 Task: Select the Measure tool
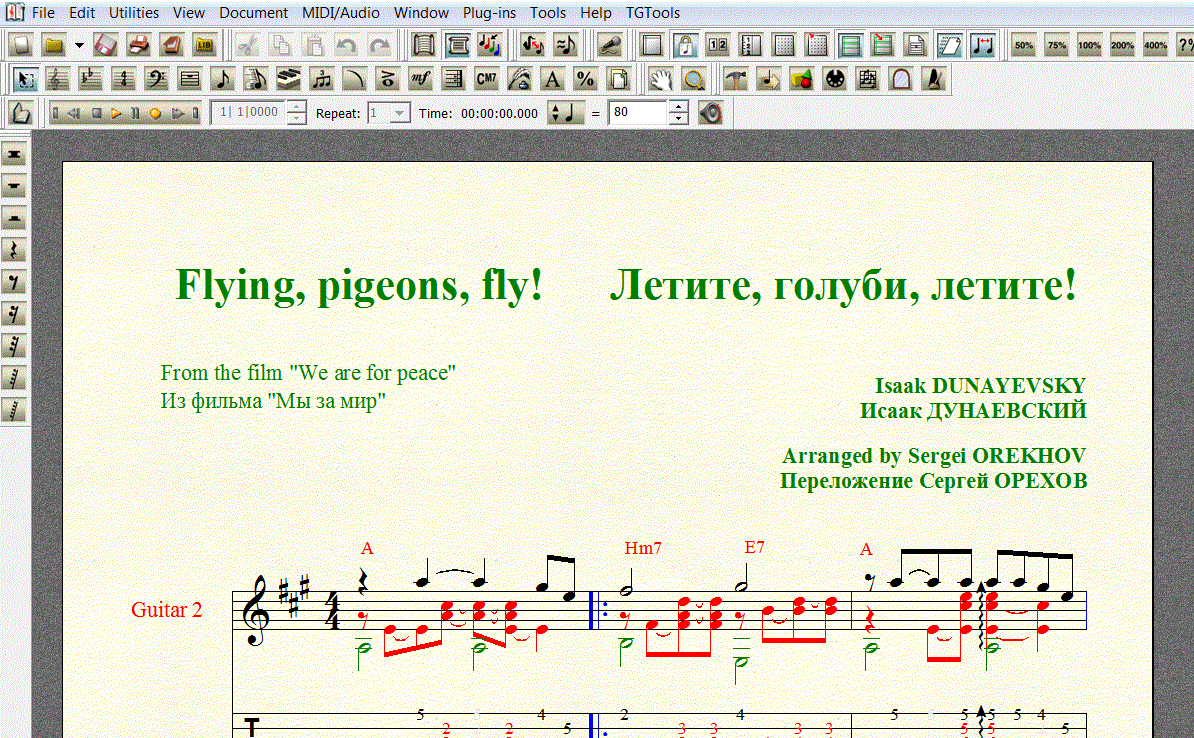coord(190,79)
